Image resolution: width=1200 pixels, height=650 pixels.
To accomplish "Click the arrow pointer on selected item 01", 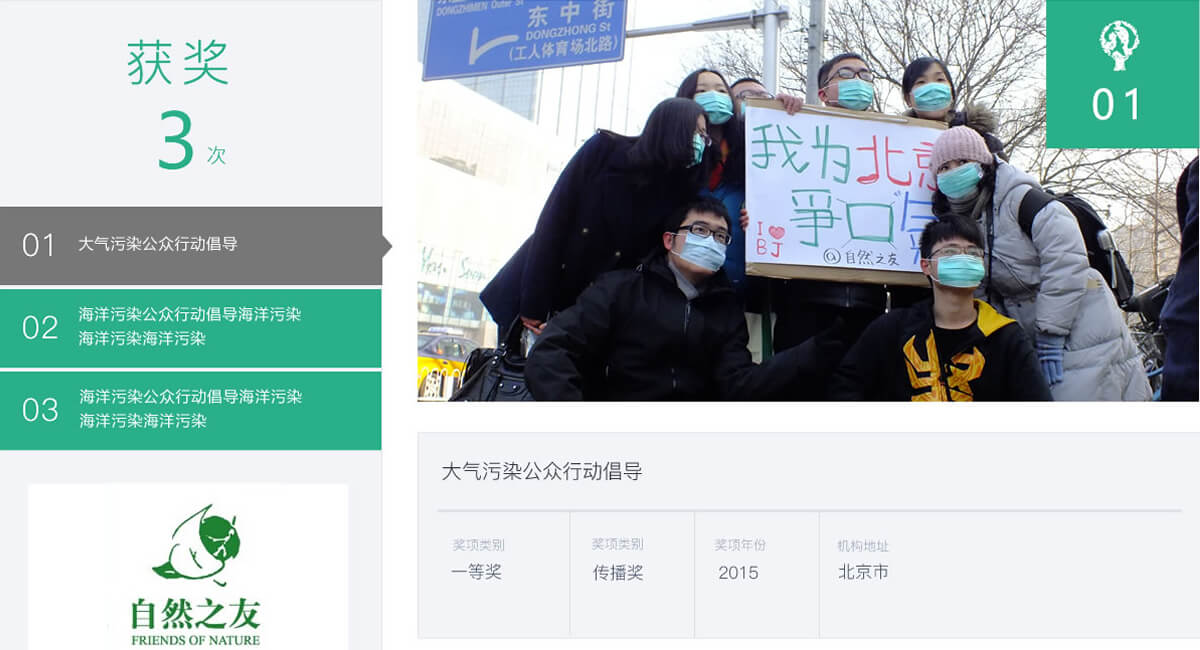I will [x=387, y=246].
